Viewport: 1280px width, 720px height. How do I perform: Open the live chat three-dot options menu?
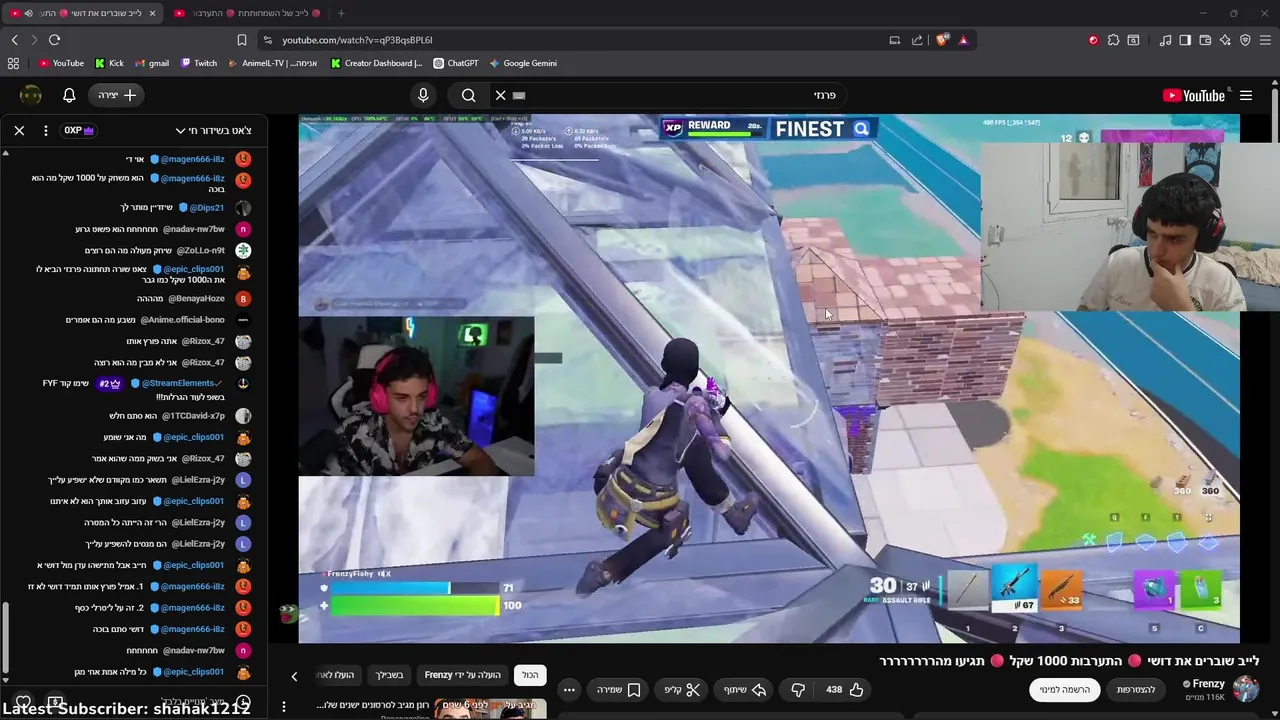tap(45, 130)
